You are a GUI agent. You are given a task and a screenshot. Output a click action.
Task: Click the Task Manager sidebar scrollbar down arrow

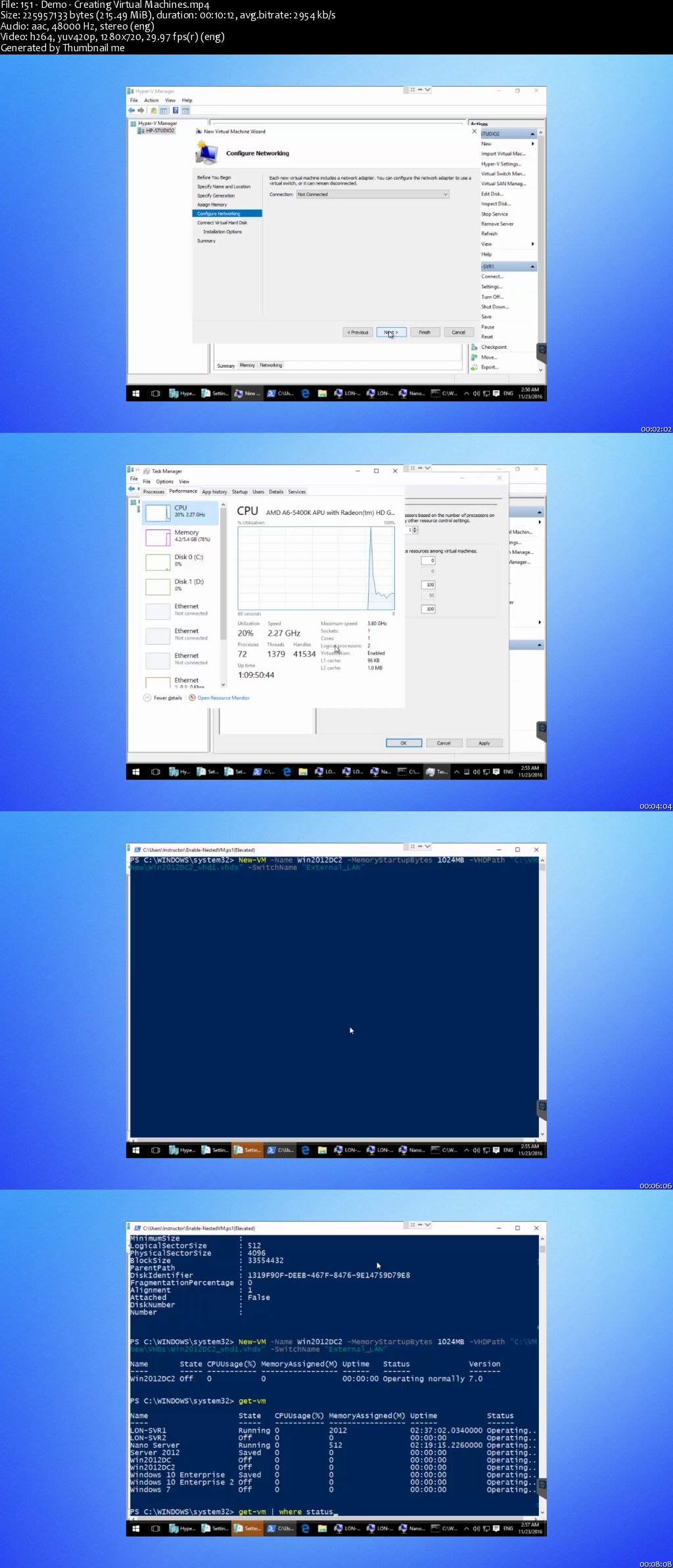point(223,684)
